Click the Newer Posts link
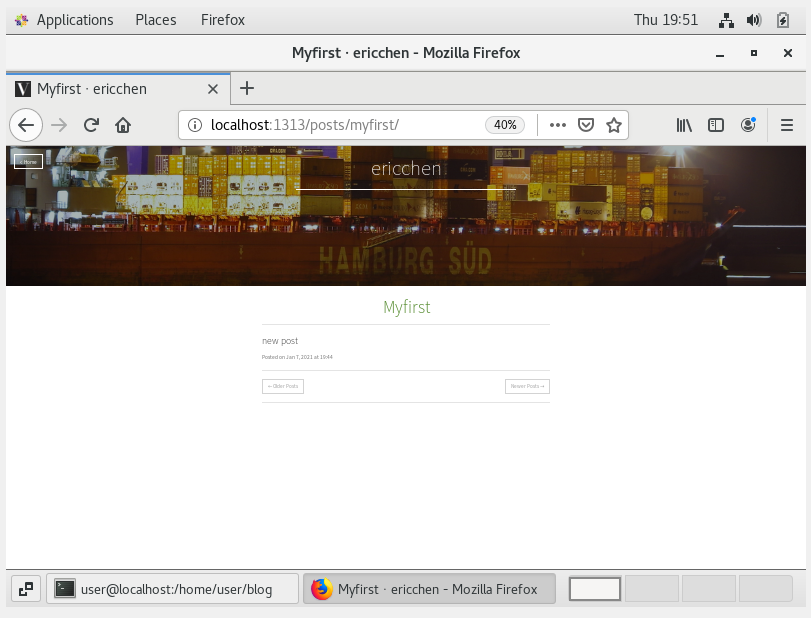 (527, 386)
